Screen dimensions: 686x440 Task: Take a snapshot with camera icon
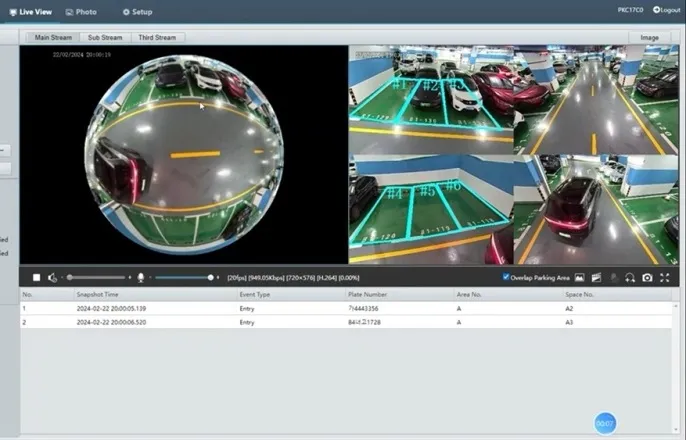pyautogui.click(x=647, y=277)
